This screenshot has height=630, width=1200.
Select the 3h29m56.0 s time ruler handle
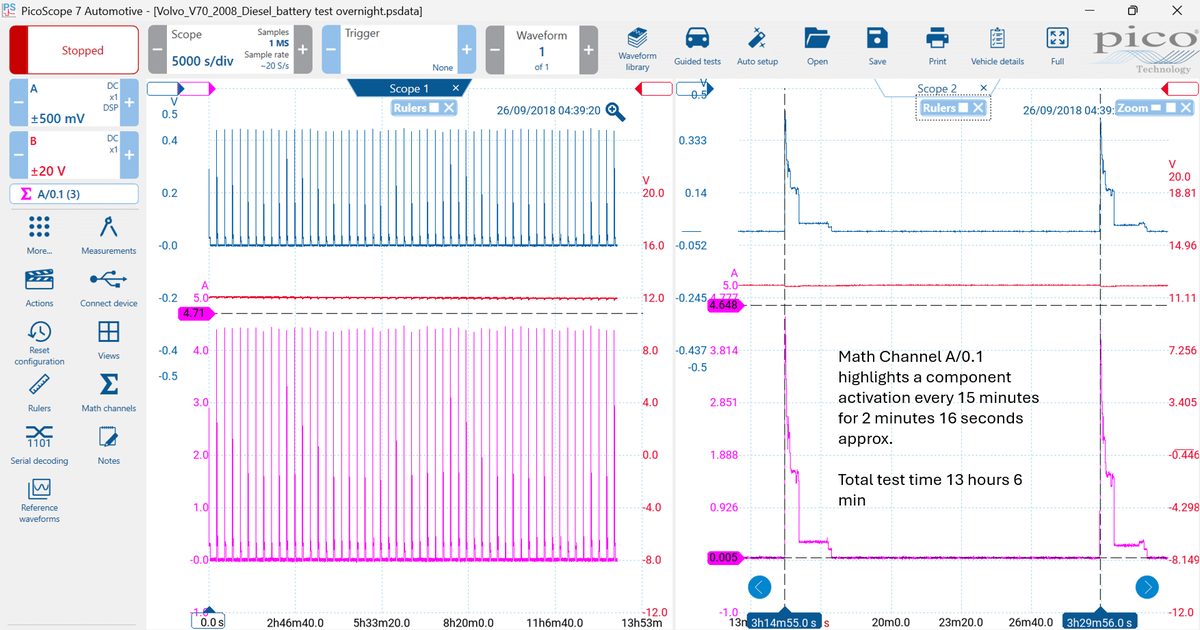(1100, 621)
